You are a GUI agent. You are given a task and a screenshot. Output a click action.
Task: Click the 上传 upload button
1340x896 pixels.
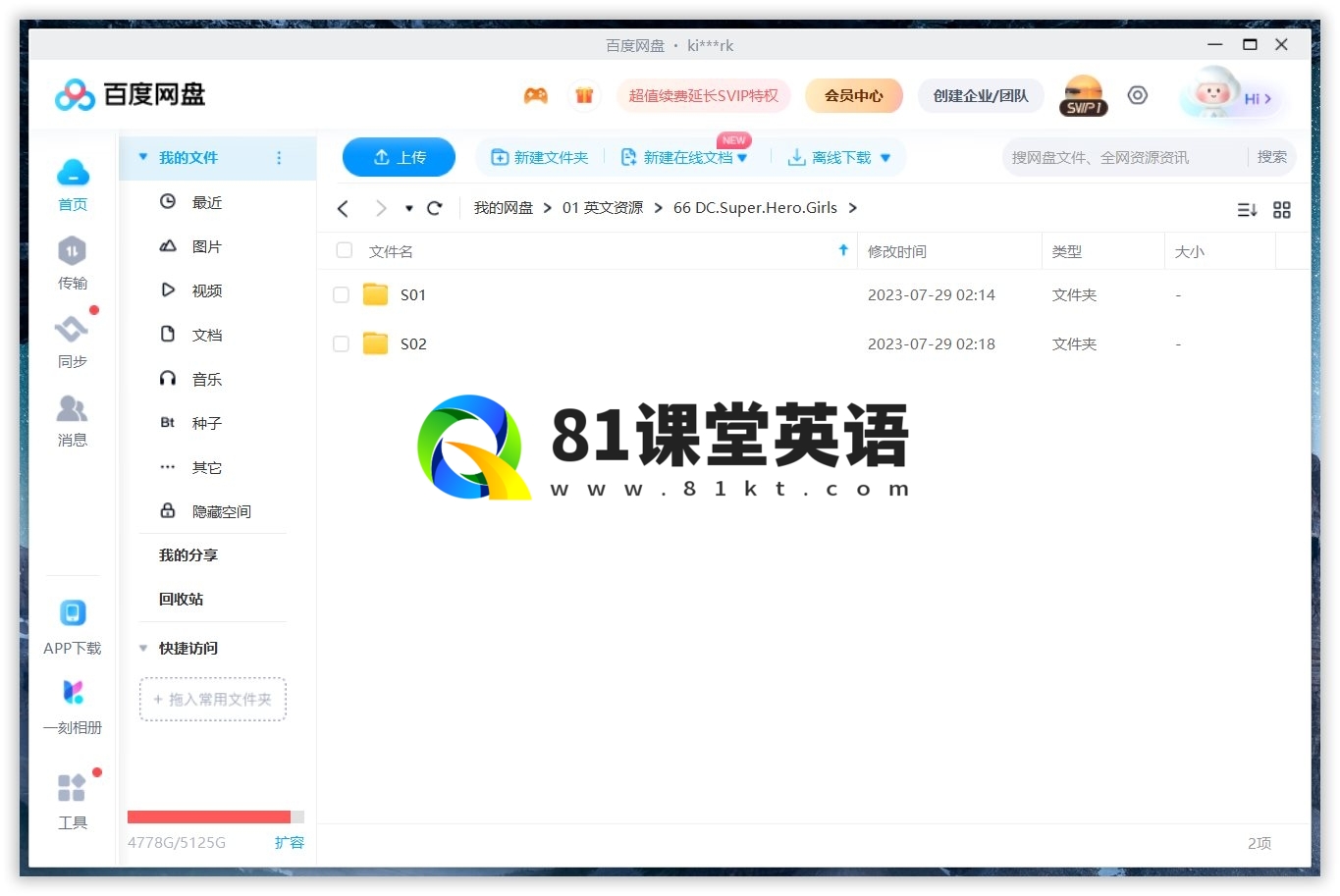(x=399, y=157)
